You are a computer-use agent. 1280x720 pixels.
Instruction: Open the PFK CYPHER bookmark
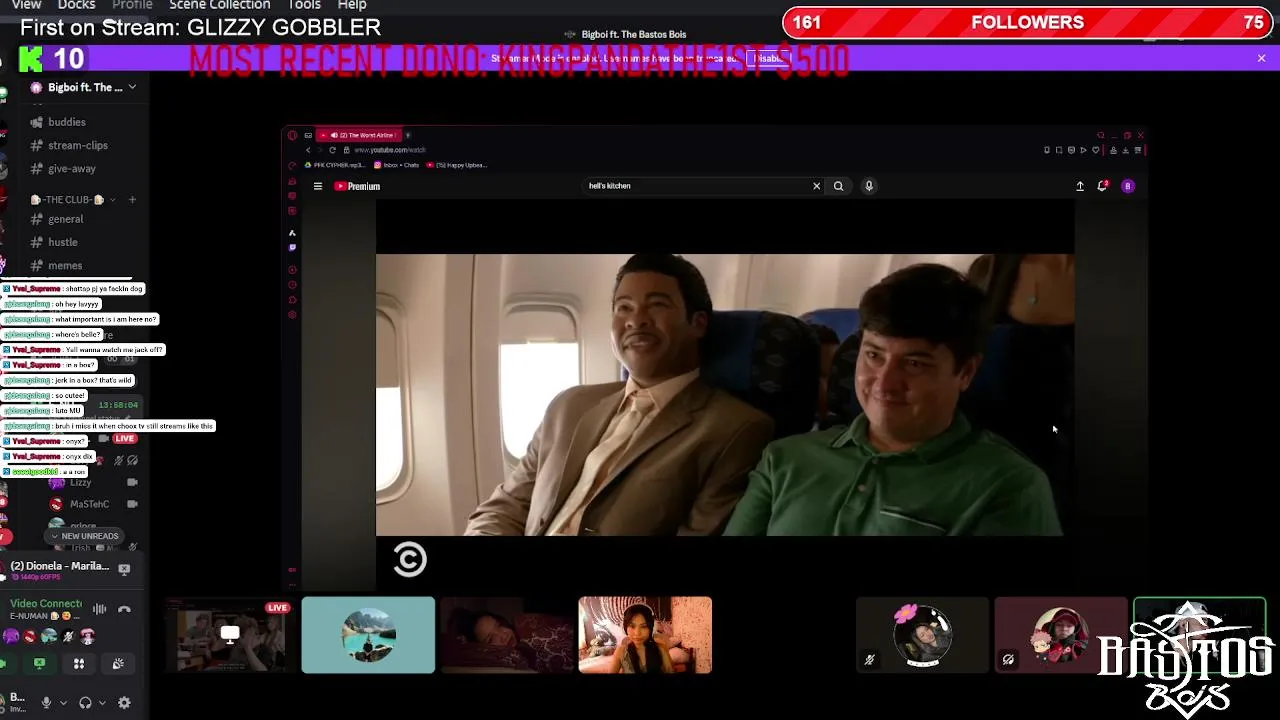[x=337, y=165]
